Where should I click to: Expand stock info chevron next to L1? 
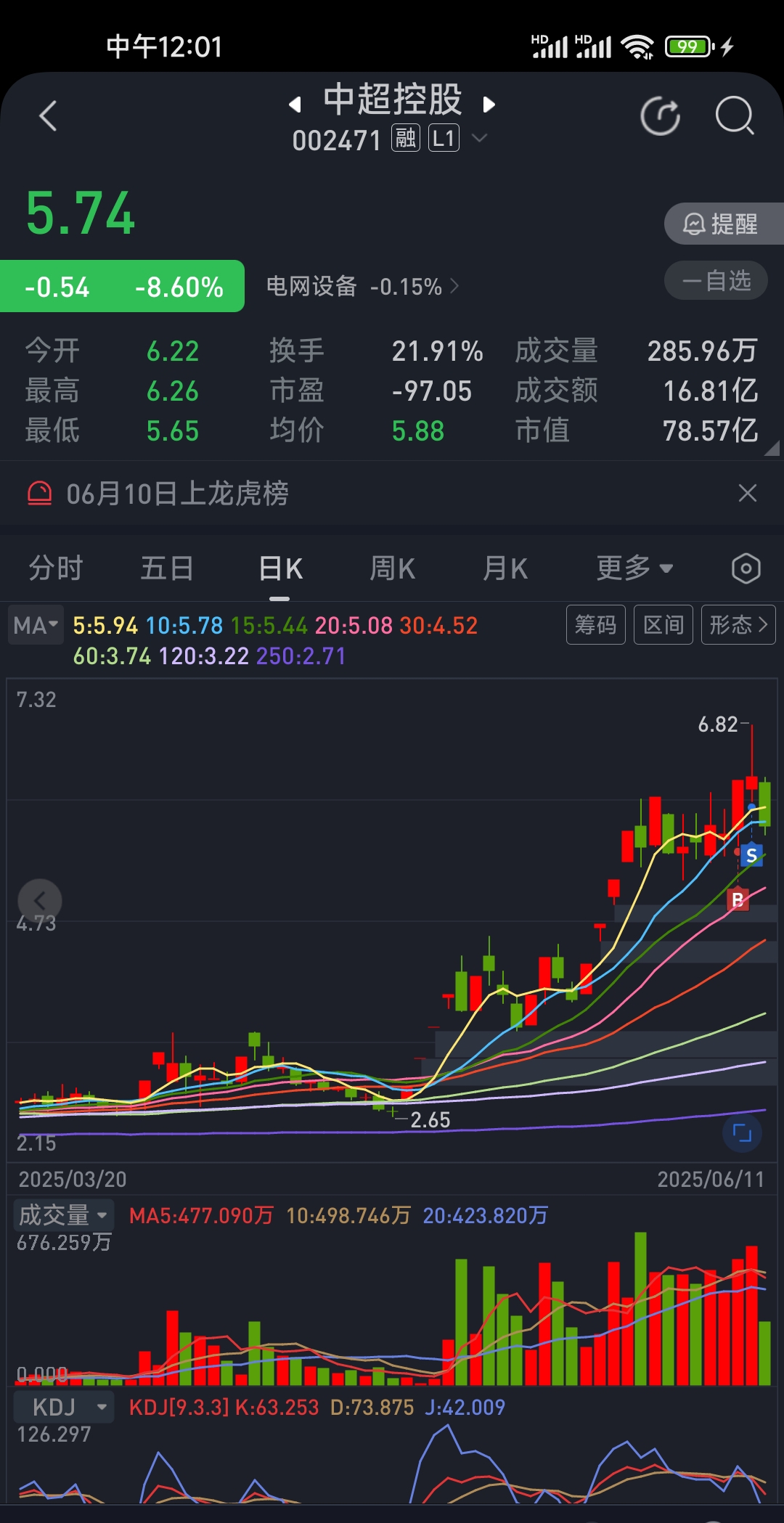[x=479, y=137]
